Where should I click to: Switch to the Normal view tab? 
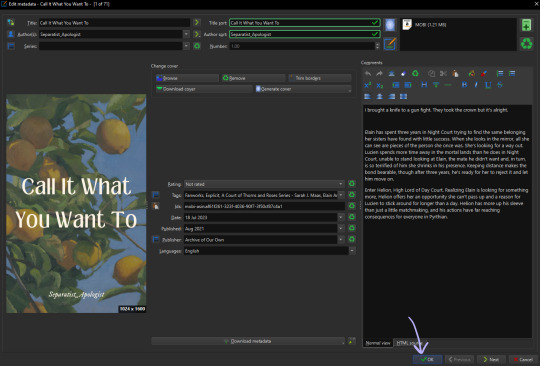[378, 343]
